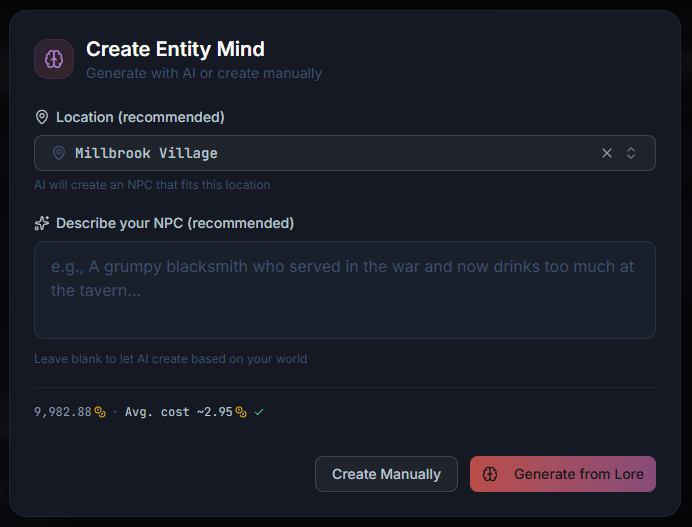Click the Generate with AI or create manually subtitle
Image resolution: width=692 pixels, height=527 pixels.
(204, 73)
